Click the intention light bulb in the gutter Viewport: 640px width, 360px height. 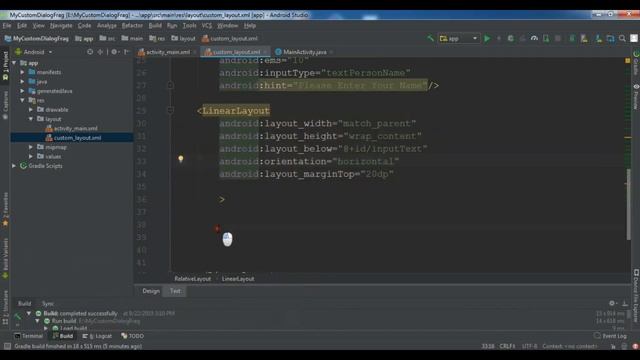tap(181, 159)
